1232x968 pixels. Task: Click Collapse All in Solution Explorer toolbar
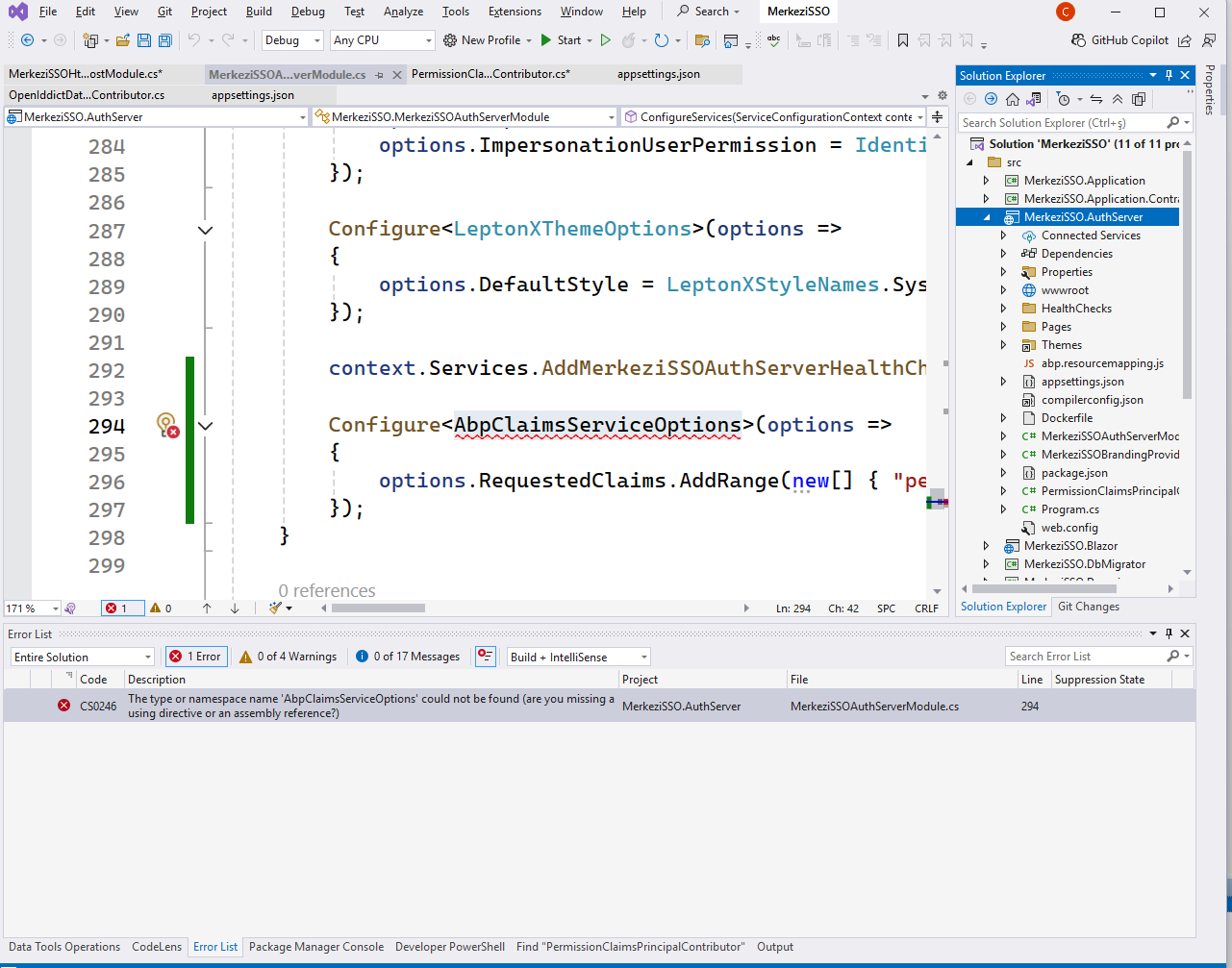(1118, 99)
